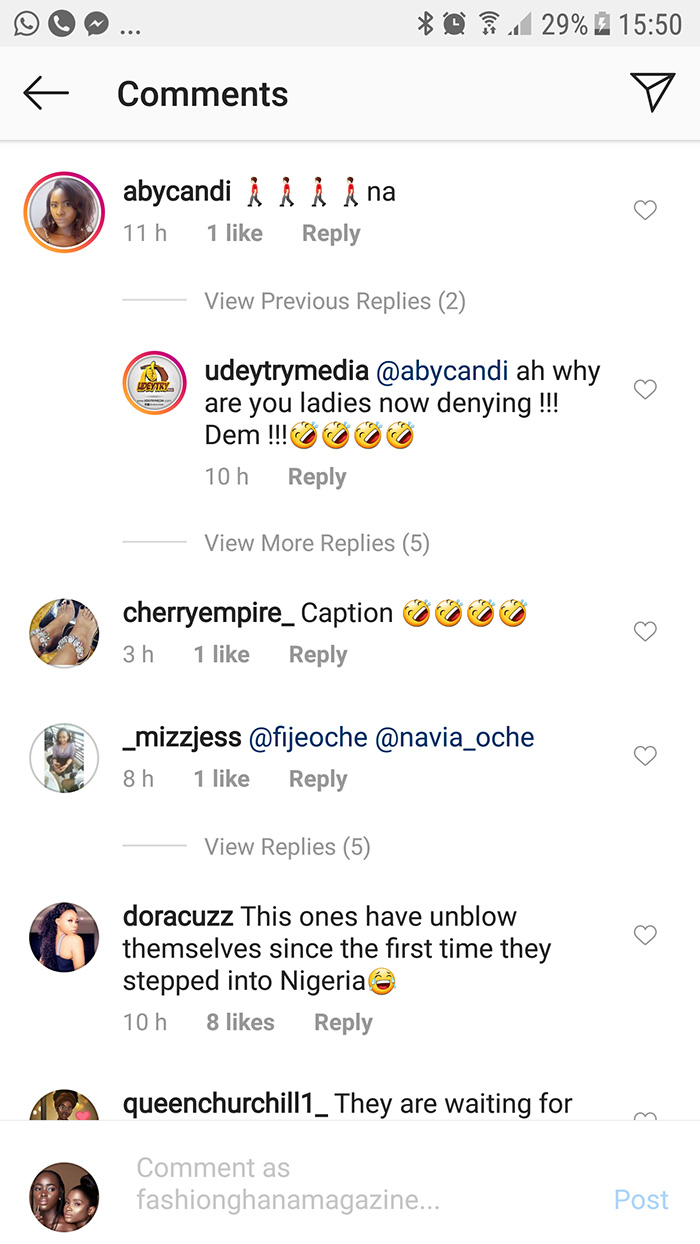Like udeytrymedia's reply with the heart icon
This screenshot has height=1244, width=700.
point(646,389)
